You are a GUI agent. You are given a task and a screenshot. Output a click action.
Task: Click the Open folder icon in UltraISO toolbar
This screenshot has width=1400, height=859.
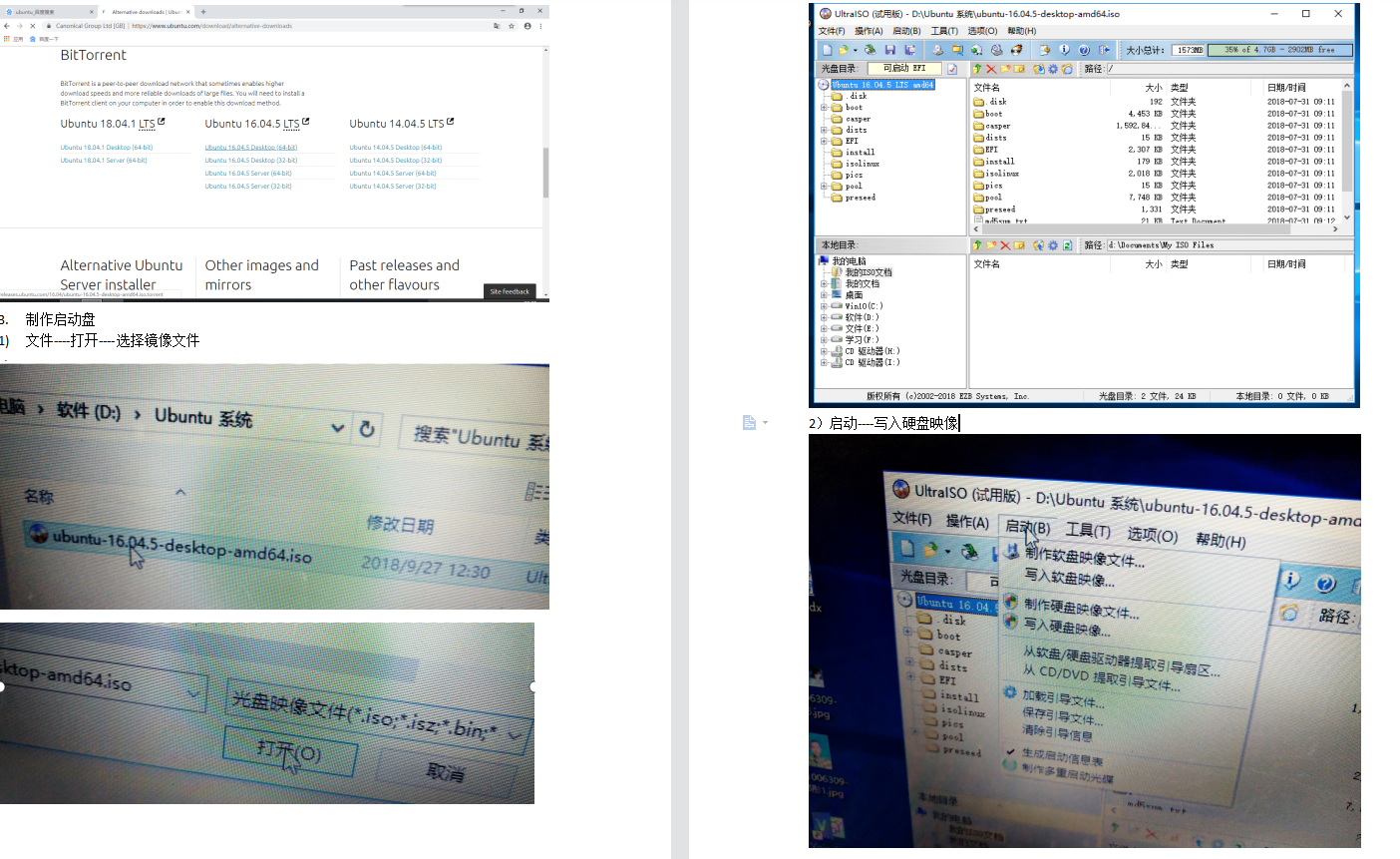click(x=843, y=50)
